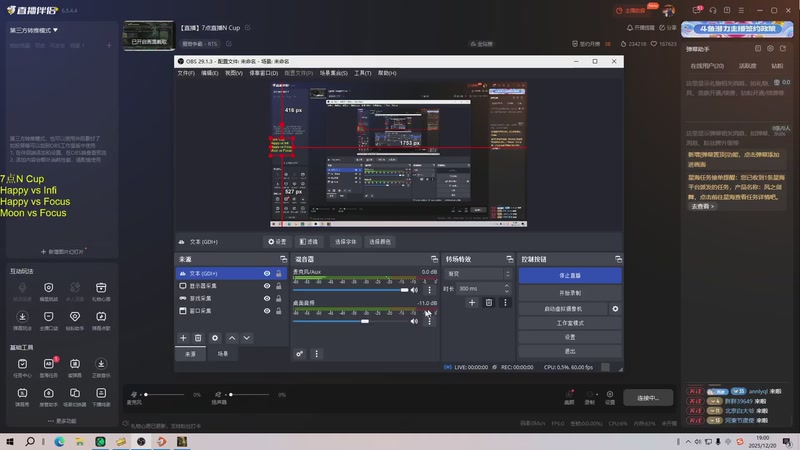The height and width of the screenshot is (450, 800).
Task: Click 滤镜 filters button on source toolbar
Action: click(309, 242)
